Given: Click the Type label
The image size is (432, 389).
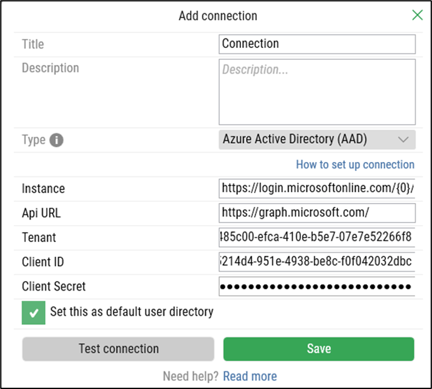Looking at the screenshot, I should click(33, 140).
